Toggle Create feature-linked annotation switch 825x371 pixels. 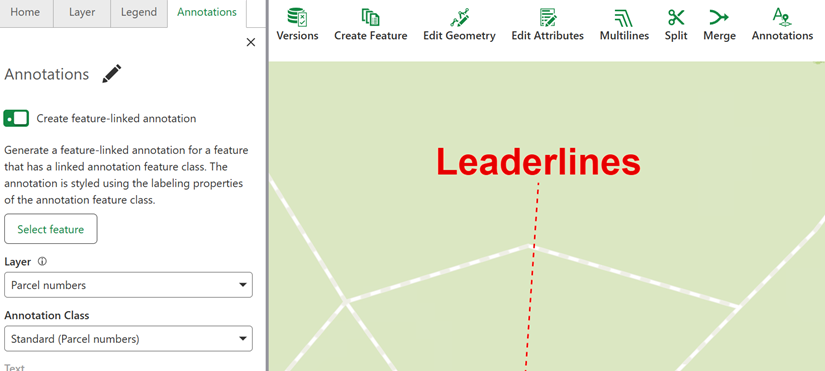16,118
